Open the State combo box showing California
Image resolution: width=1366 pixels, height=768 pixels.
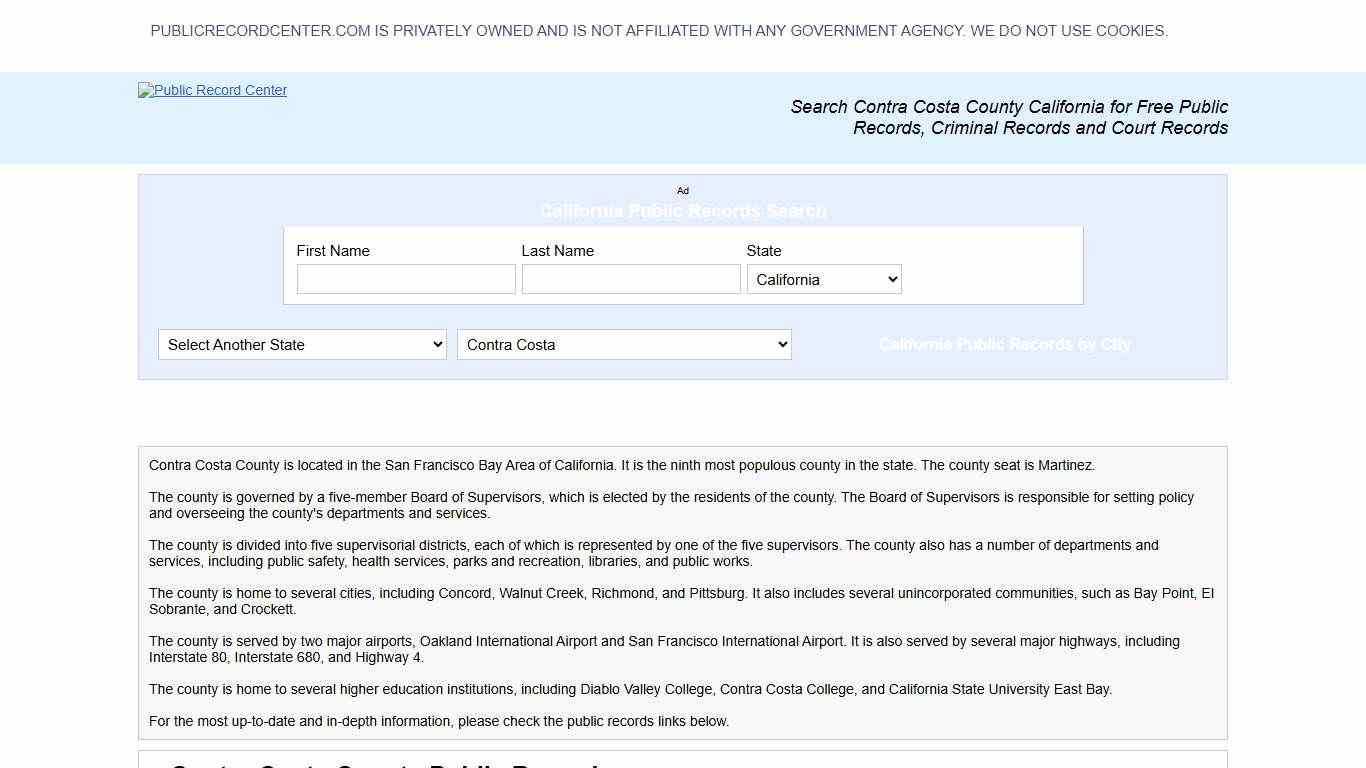823,279
